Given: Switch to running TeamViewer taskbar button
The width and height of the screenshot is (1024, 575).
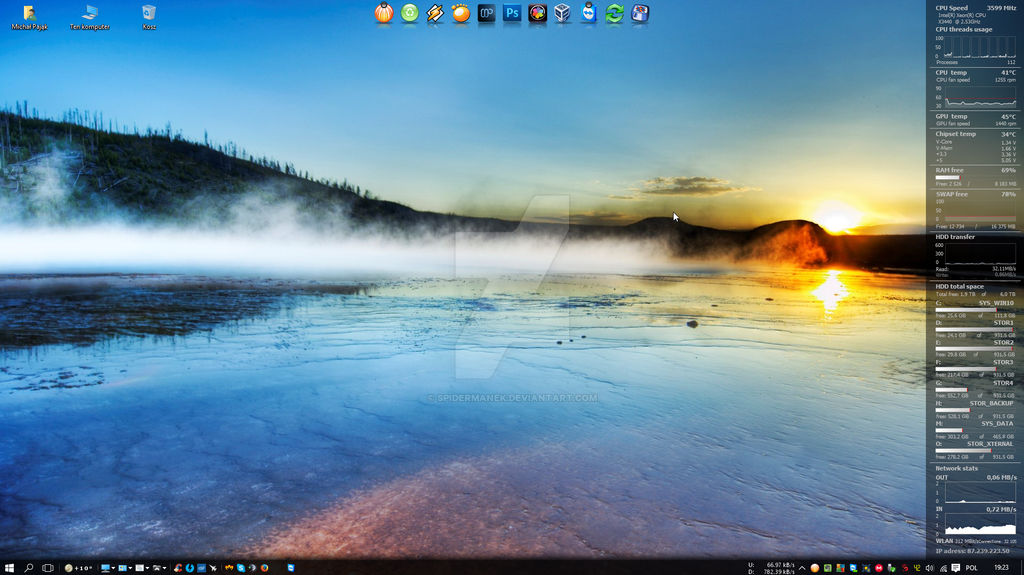Looking at the screenshot, I should coord(291,568).
